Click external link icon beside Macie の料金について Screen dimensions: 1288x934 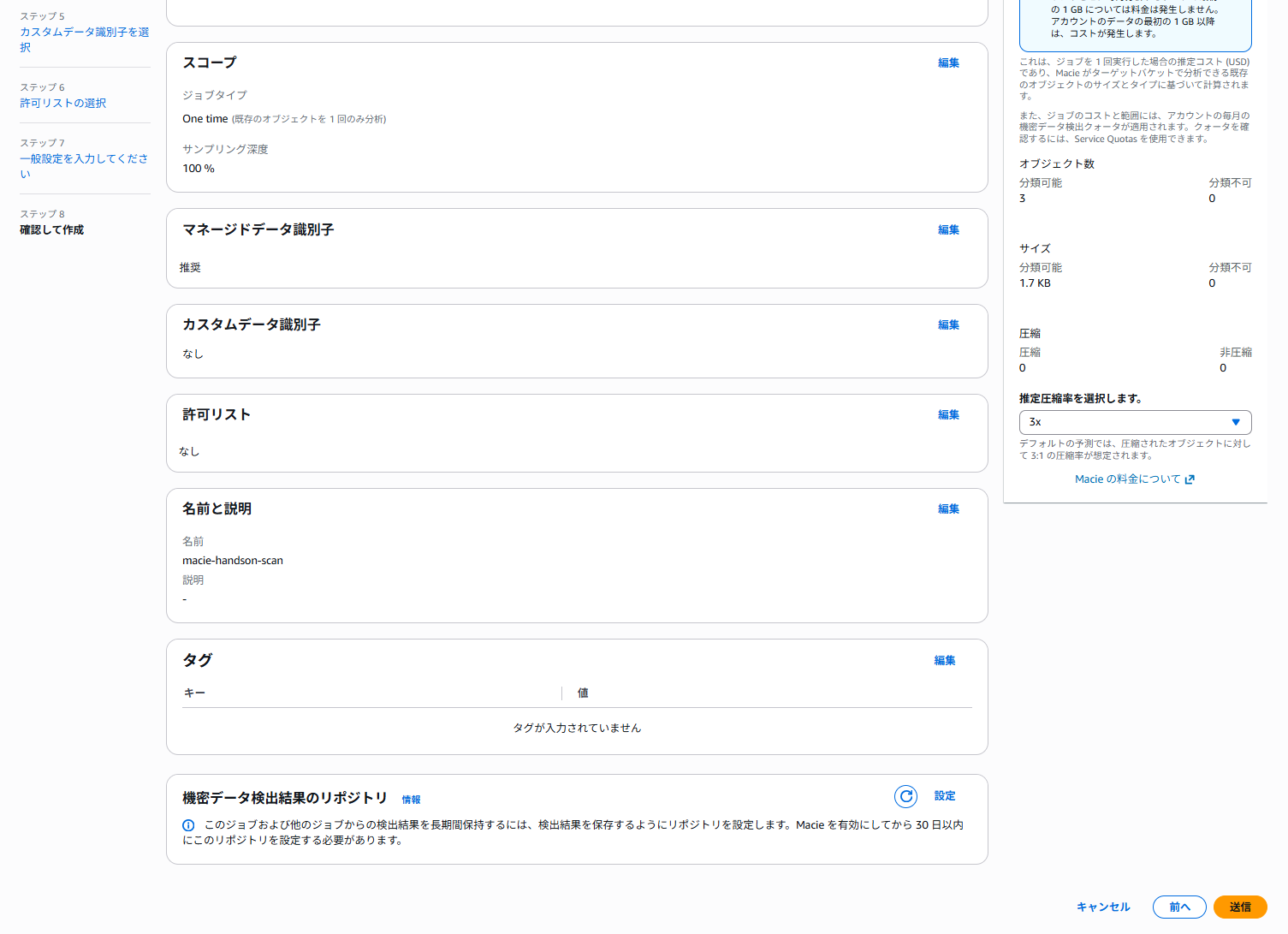point(1190,479)
